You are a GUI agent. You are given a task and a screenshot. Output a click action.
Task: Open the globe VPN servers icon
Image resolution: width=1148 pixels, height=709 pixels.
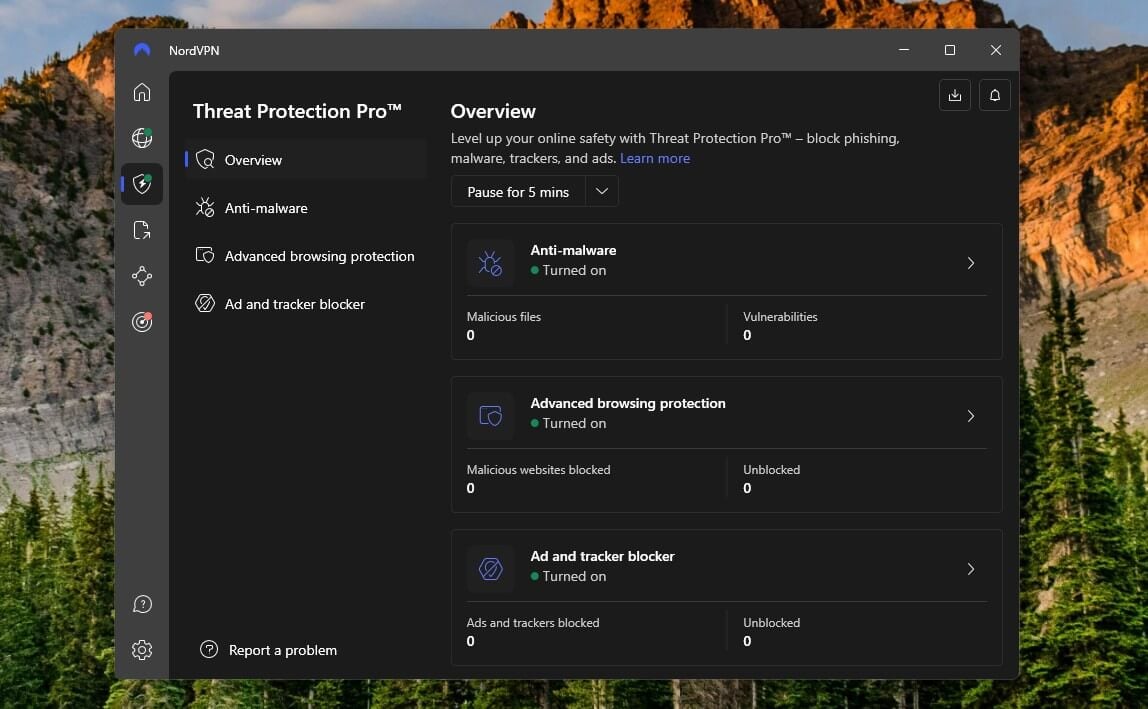[142, 138]
